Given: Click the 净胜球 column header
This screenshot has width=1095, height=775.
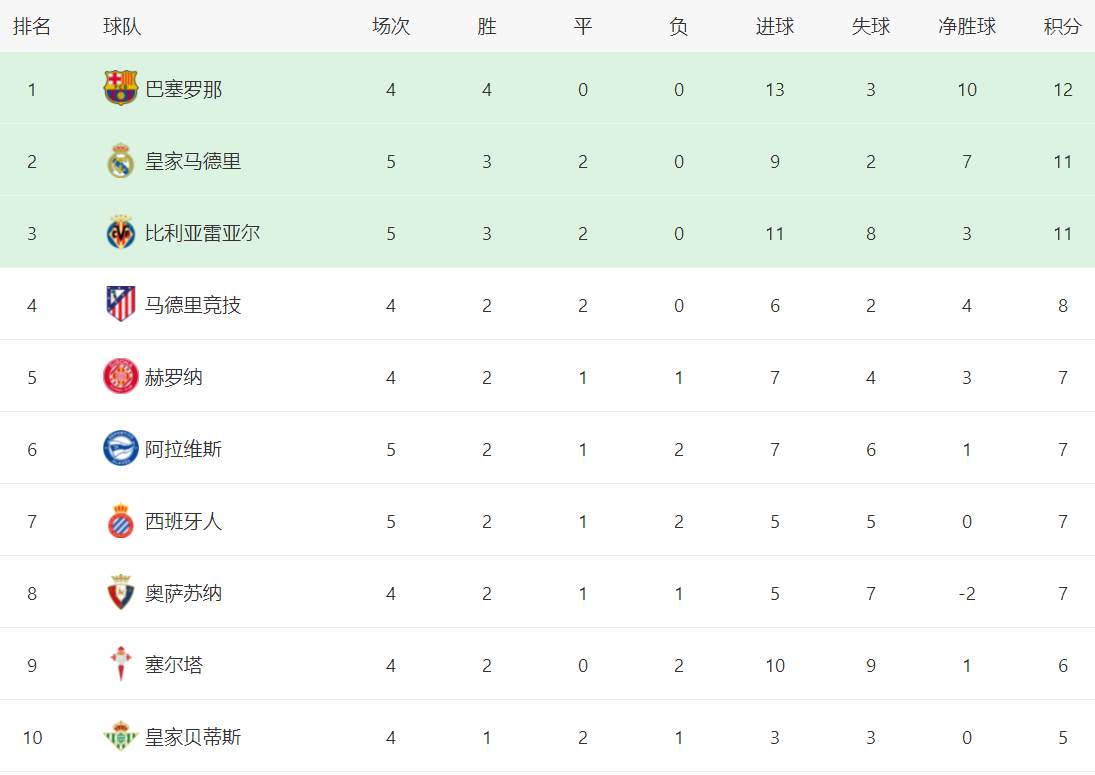Looking at the screenshot, I should tap(967, 27).
